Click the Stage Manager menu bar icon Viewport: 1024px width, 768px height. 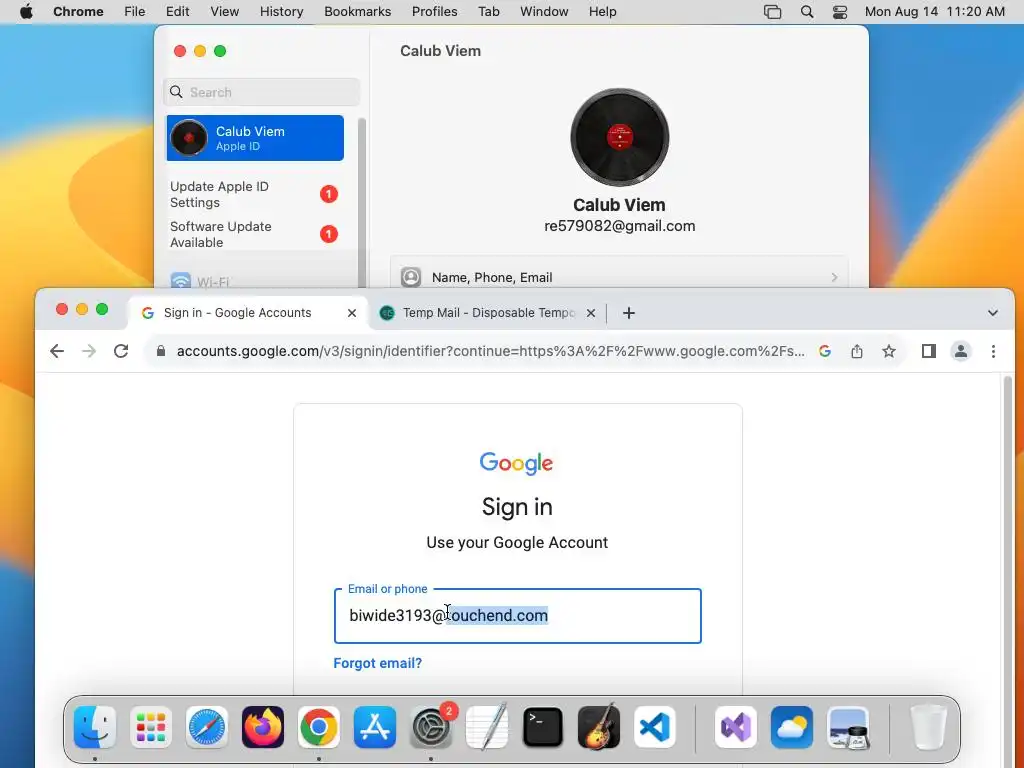click(x=773, y=12)
